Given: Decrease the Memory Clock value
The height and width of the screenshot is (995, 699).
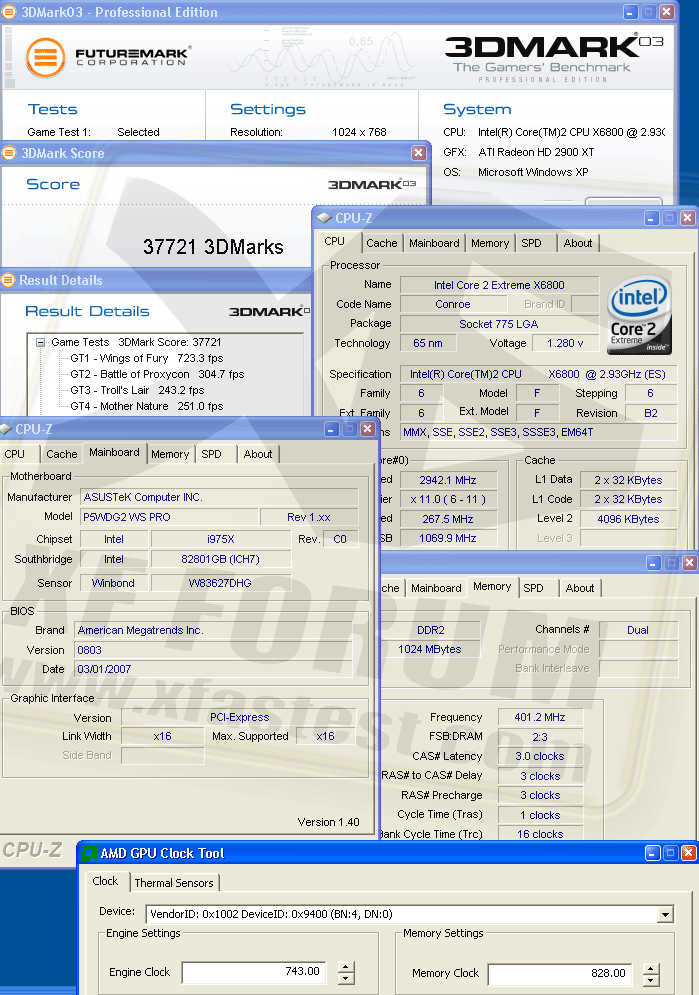Looking at the screenshot, I should pyautogui.click(x=651, y=980).
